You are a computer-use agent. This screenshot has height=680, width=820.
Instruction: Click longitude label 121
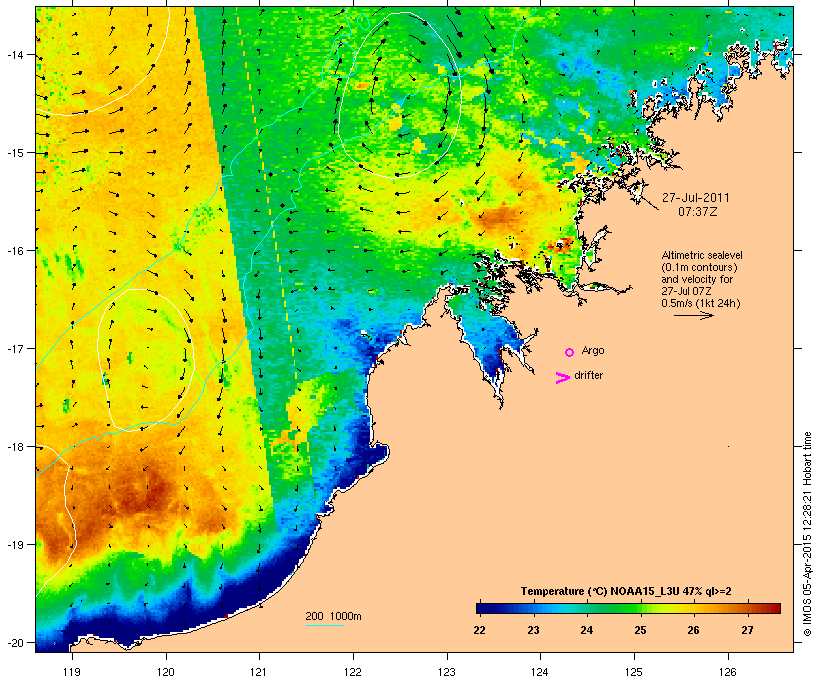[x=259, y=672]
